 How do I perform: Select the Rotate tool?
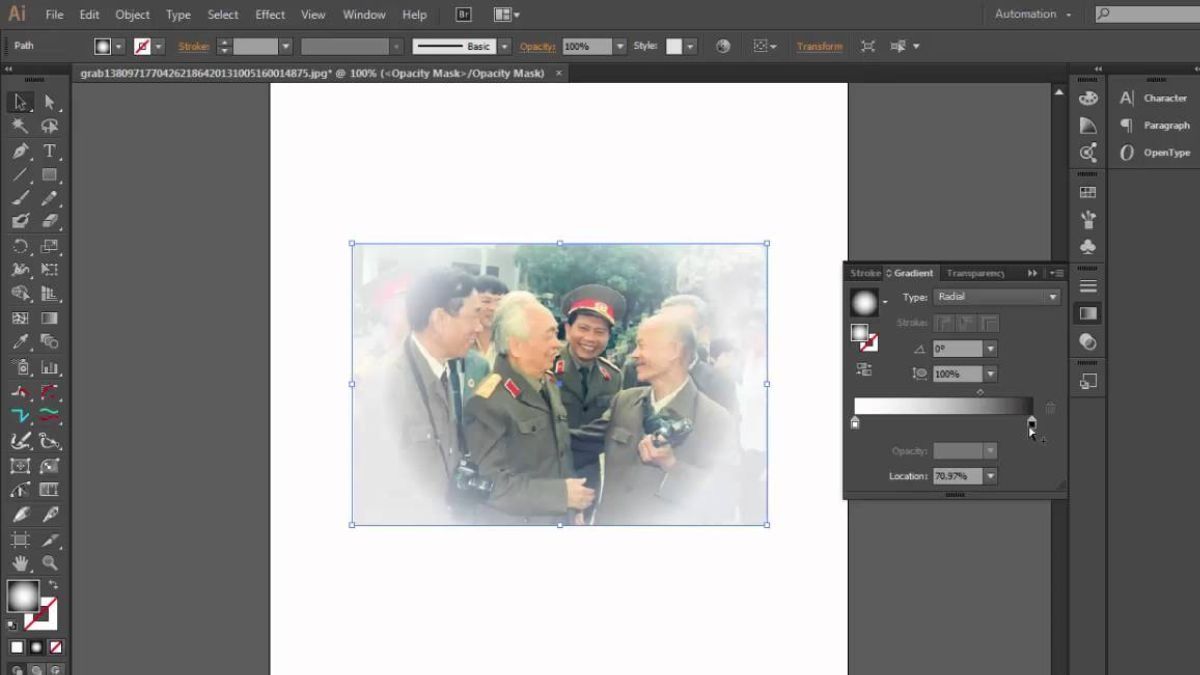pos(20,246)
